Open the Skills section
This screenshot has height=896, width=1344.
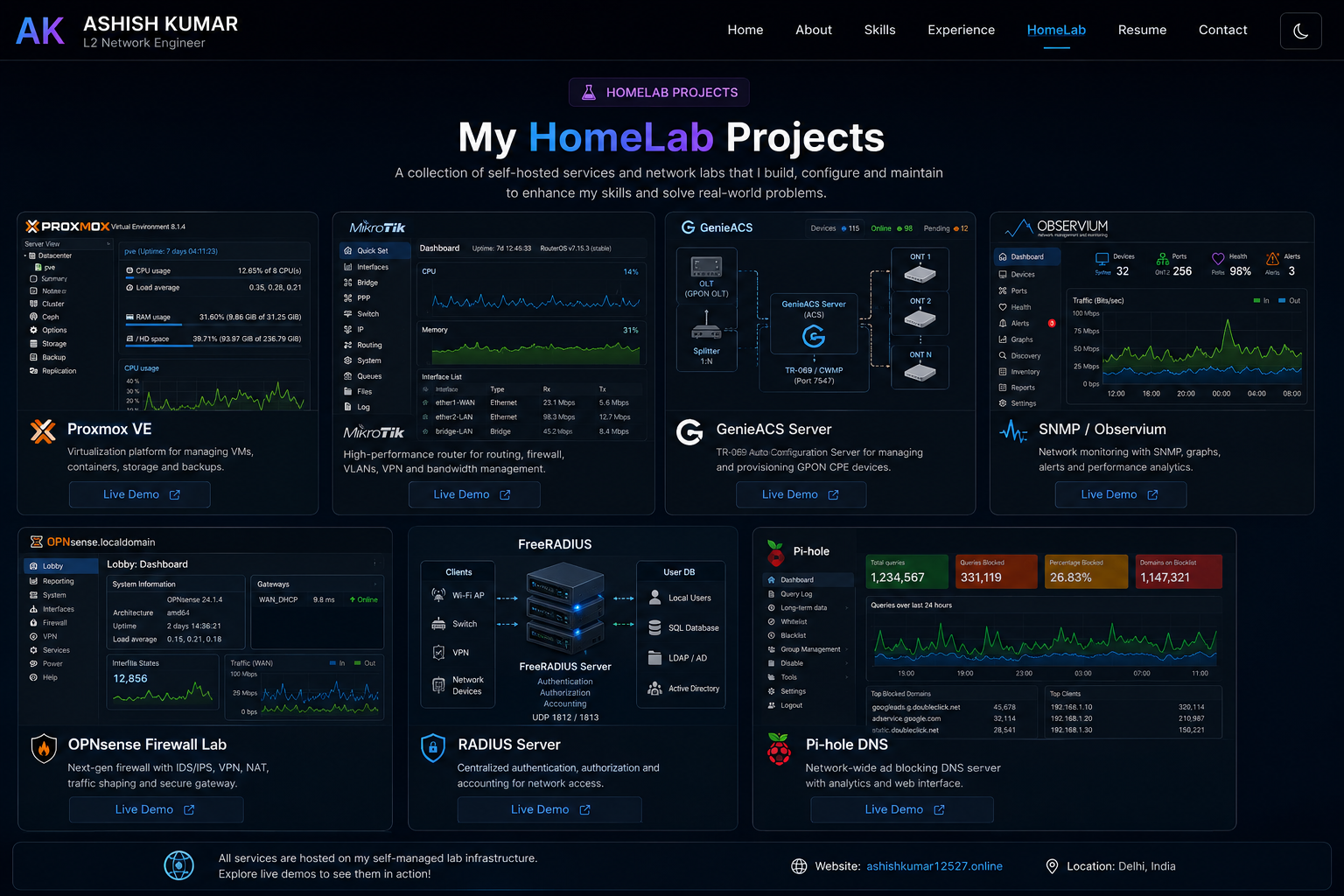click(x=879, y=30)
